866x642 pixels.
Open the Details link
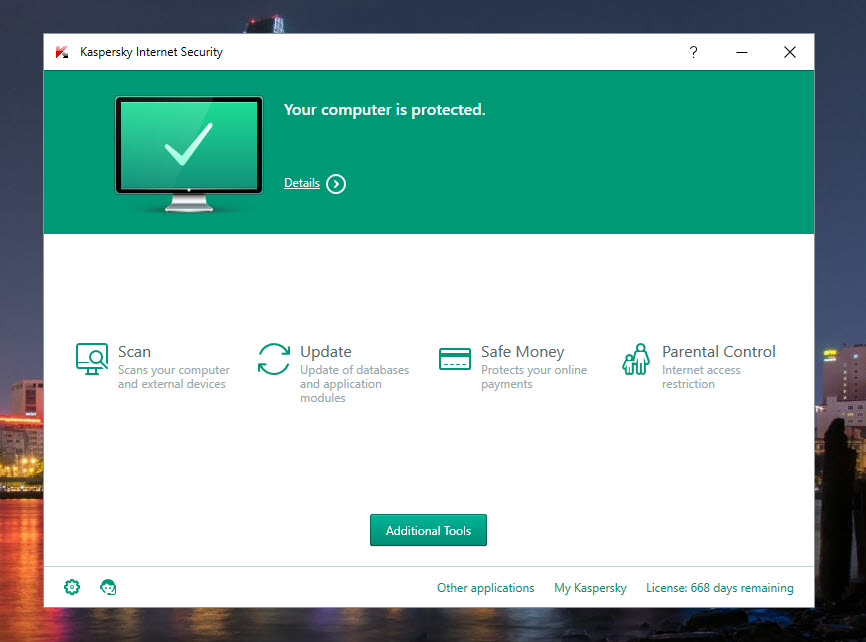[301, 183]
